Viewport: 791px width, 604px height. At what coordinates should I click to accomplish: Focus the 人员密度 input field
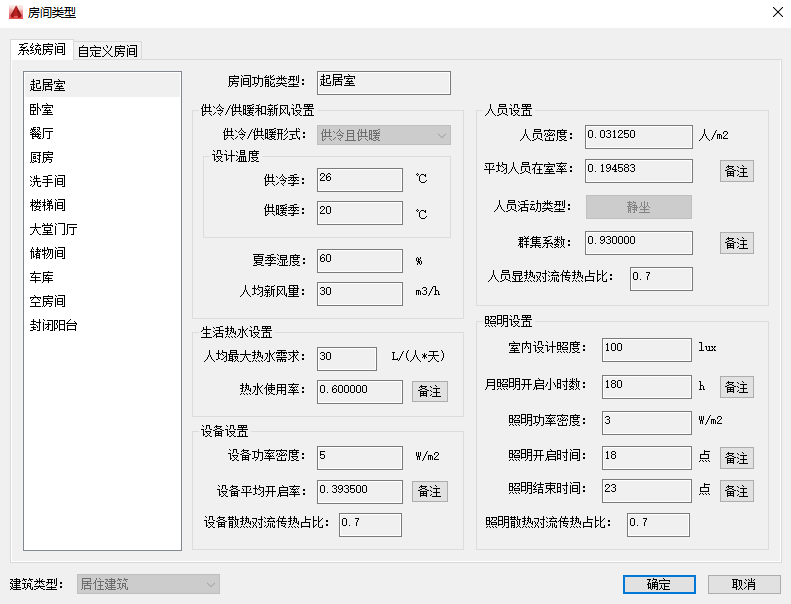tap(639, 137)
